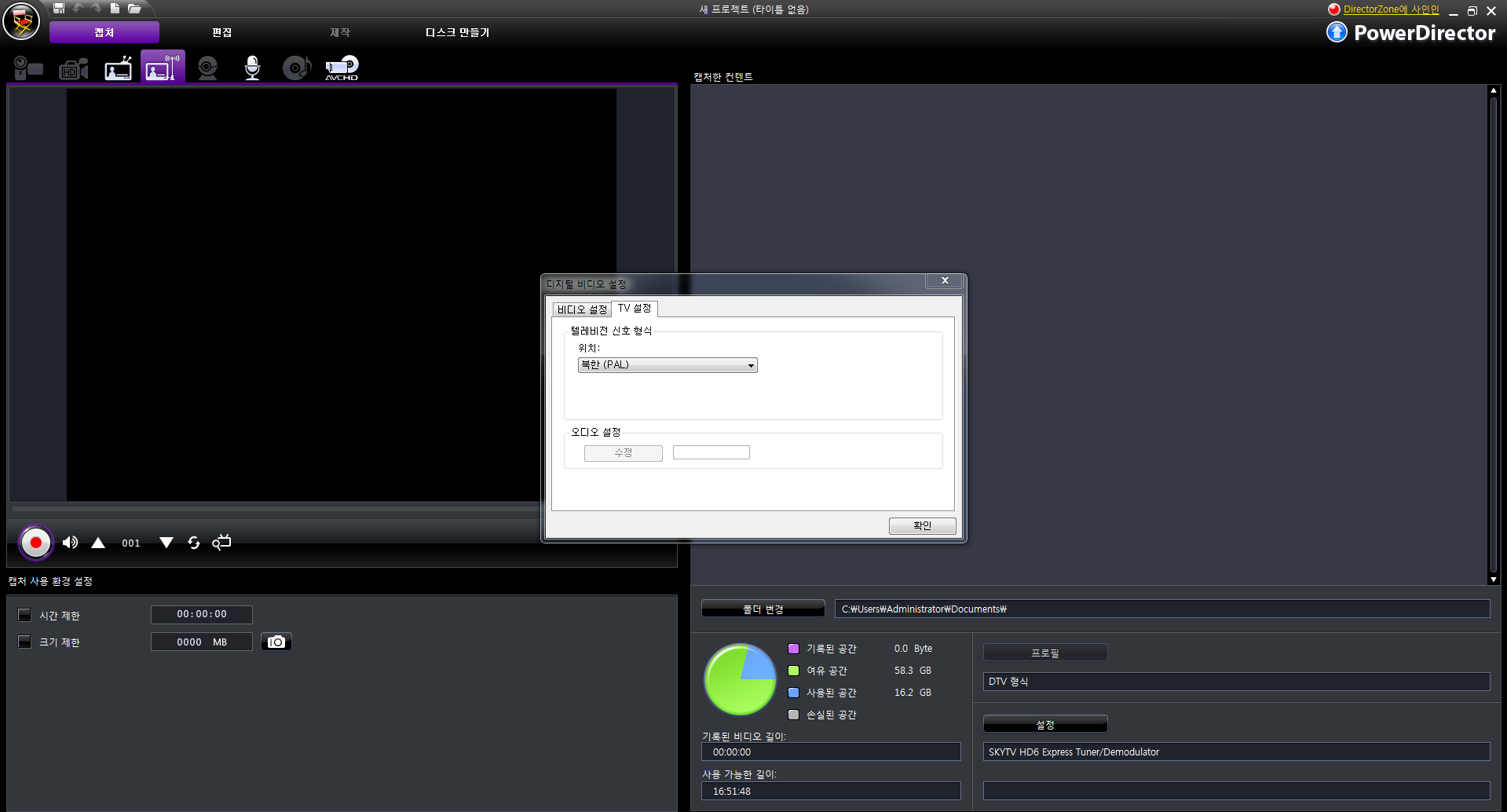1507x812 pixels.
Task: Click the 확인 button in the dialog
Action: pos(922,525)
